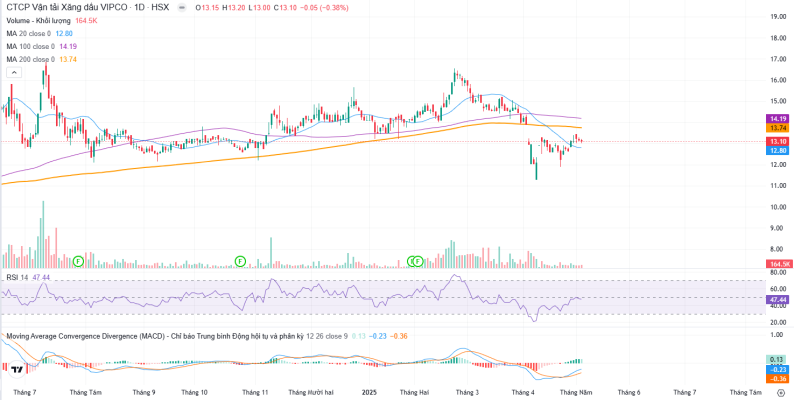Collapse the indicator legend with the chevron button

tap(14, 73)
